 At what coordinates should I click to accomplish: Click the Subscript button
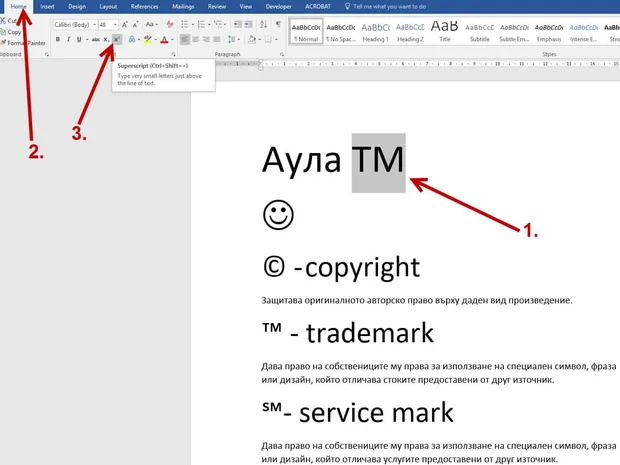point(106,40)
